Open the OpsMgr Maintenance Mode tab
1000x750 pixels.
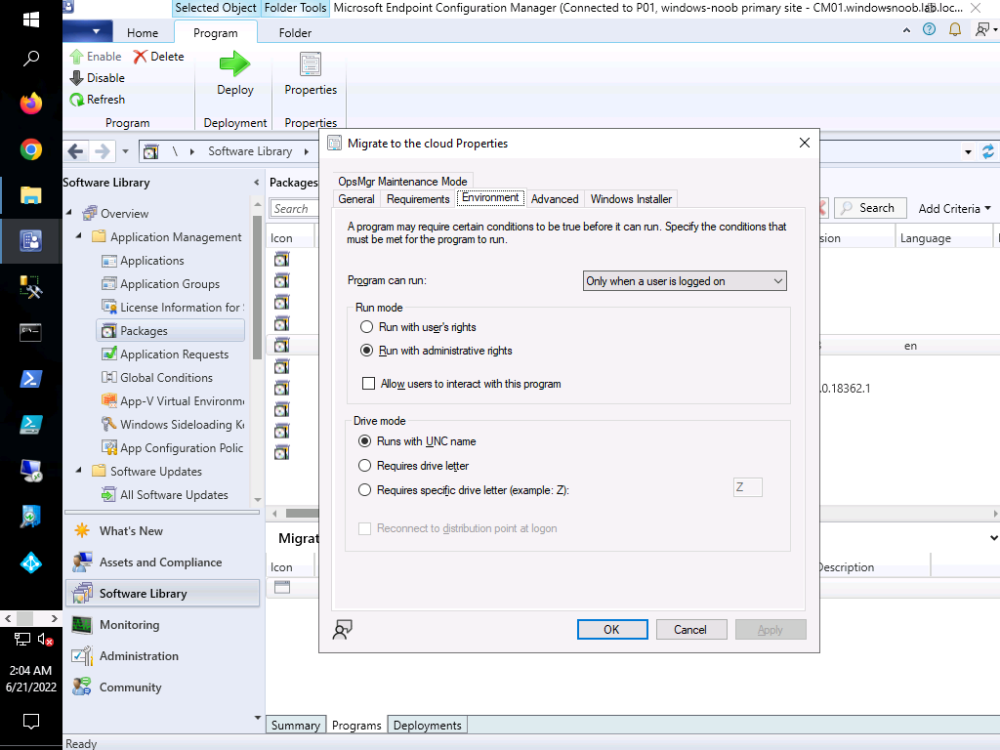click(402, 182)
